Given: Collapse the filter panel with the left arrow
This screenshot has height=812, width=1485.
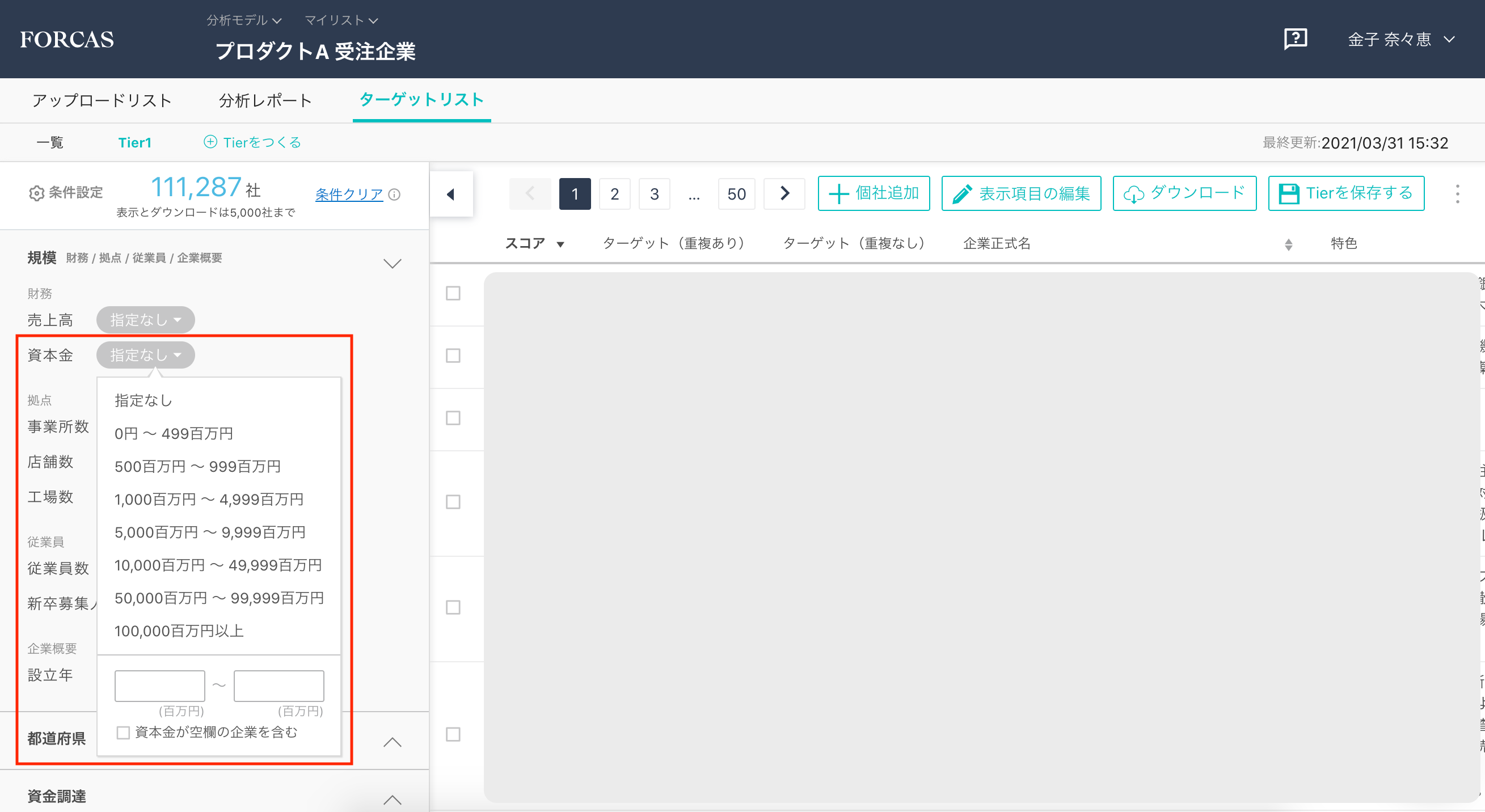Looking at the screenshot, I should (x=452, y=194).
